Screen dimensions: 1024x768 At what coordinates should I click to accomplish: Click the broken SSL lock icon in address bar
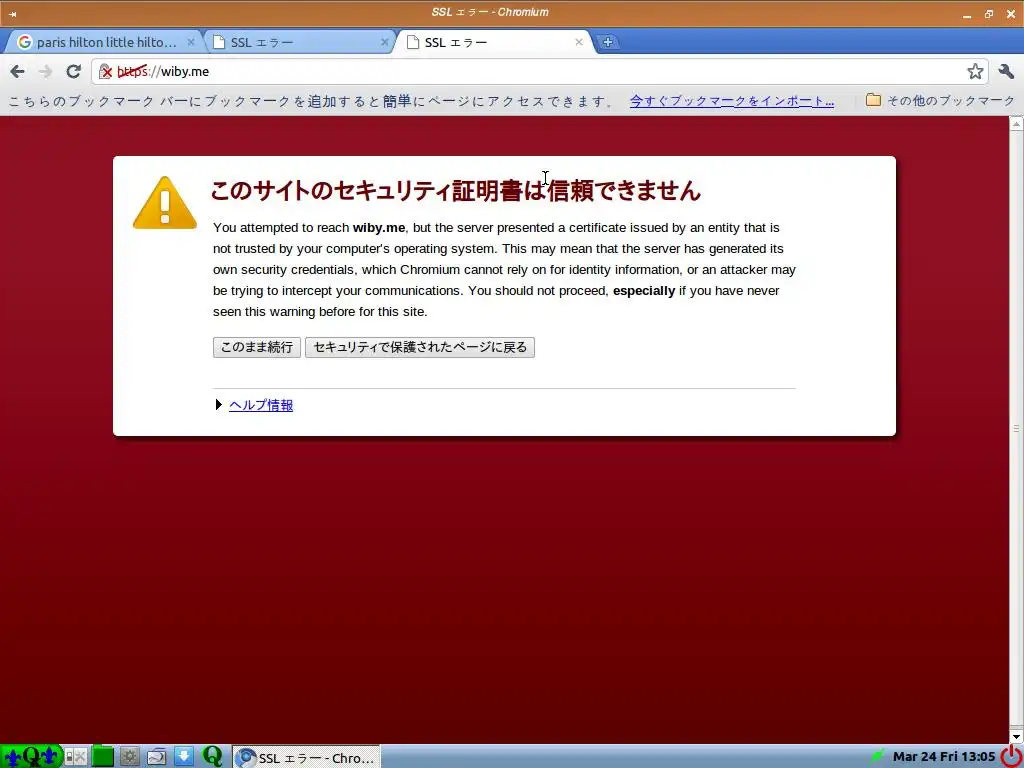point(105,72)
